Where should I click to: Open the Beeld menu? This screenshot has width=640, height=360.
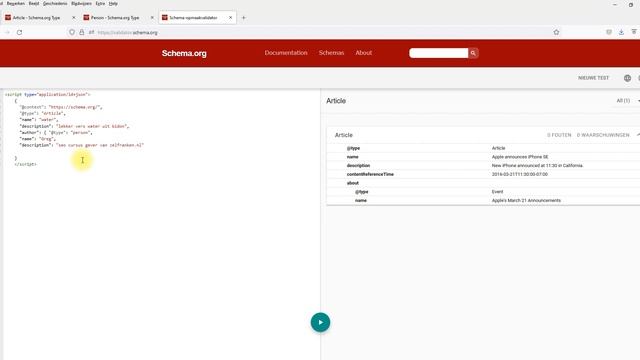pyautogui.click(x=34, y=3)
